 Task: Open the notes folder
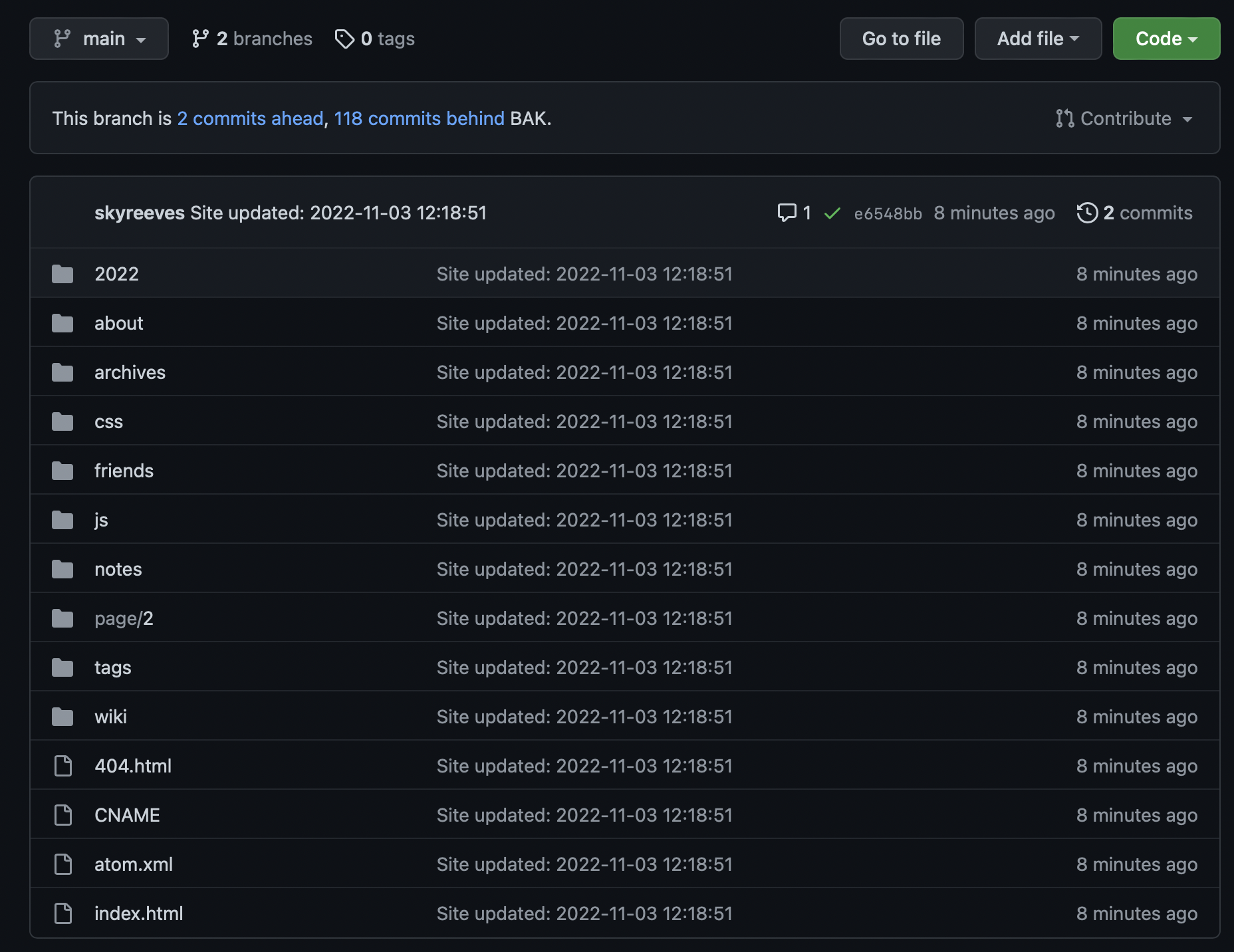pos(118,569)
